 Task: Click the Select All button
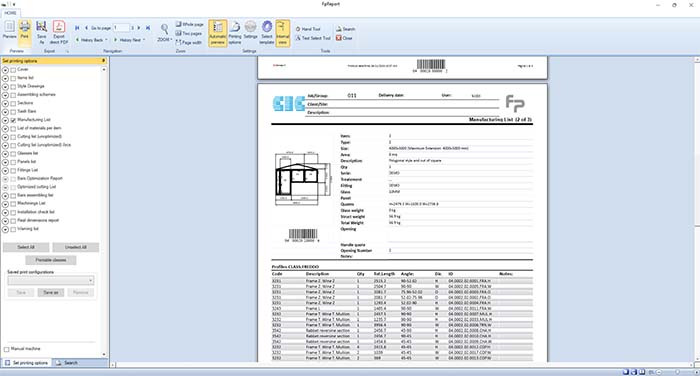click(x=26, y=247)
